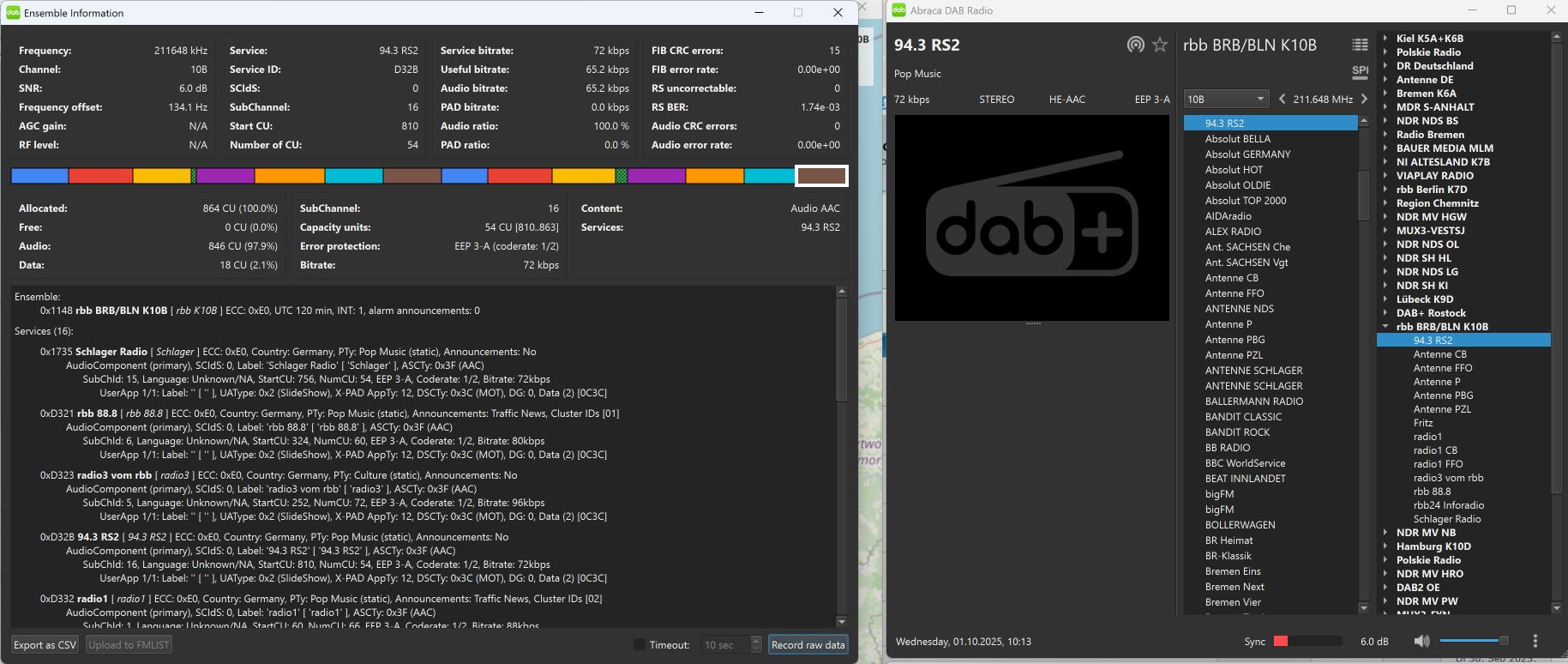Screen dimensions: 1568x664
Task: Select rbb24 Inforadio in the ensemble tree
Action: pyautogui.click(x=1448, y=505)
